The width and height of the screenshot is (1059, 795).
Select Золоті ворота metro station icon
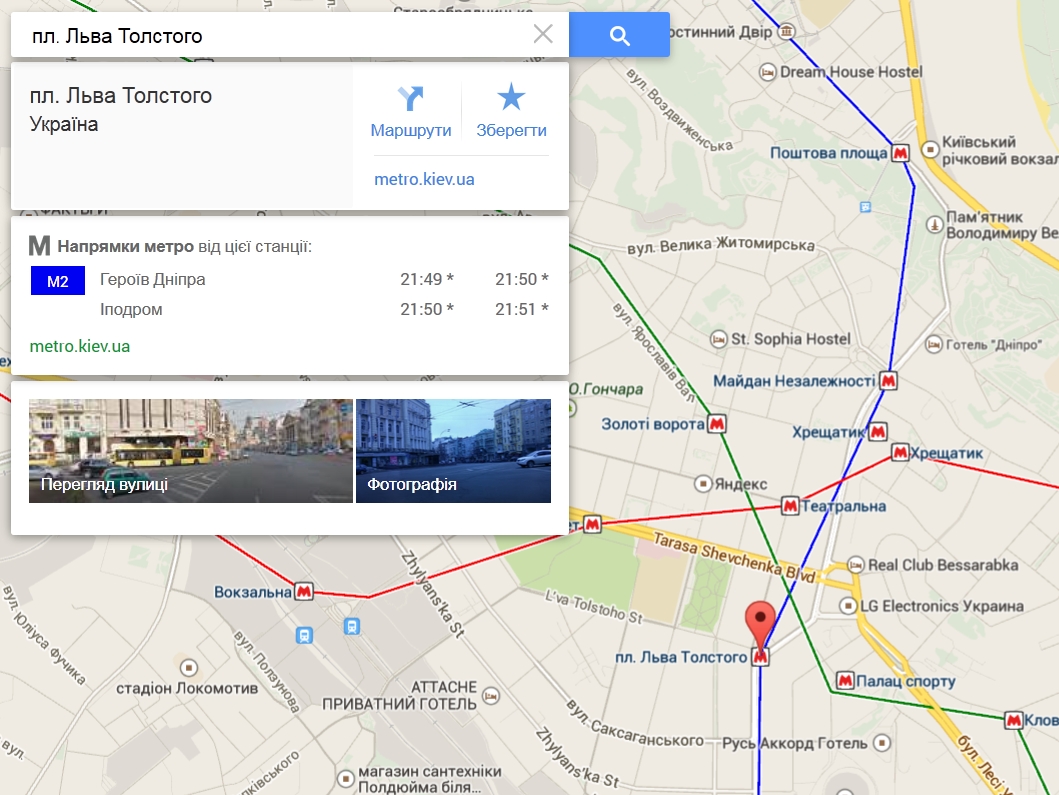click(717, 424)
